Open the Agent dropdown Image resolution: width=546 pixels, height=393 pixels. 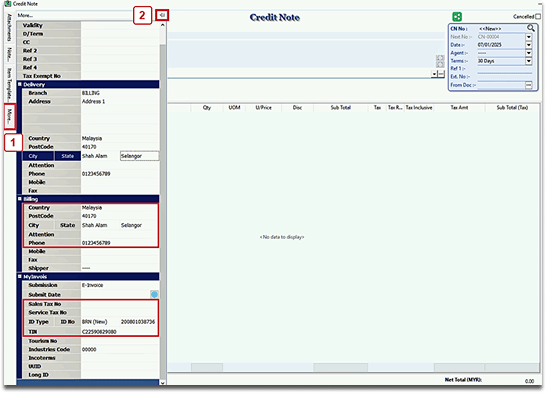[x=529, y=53]
